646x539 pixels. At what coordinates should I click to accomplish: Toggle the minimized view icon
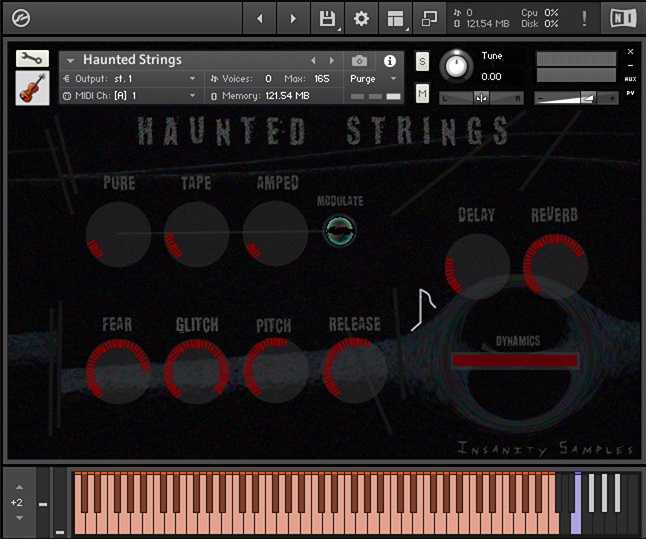click(429, 18)
